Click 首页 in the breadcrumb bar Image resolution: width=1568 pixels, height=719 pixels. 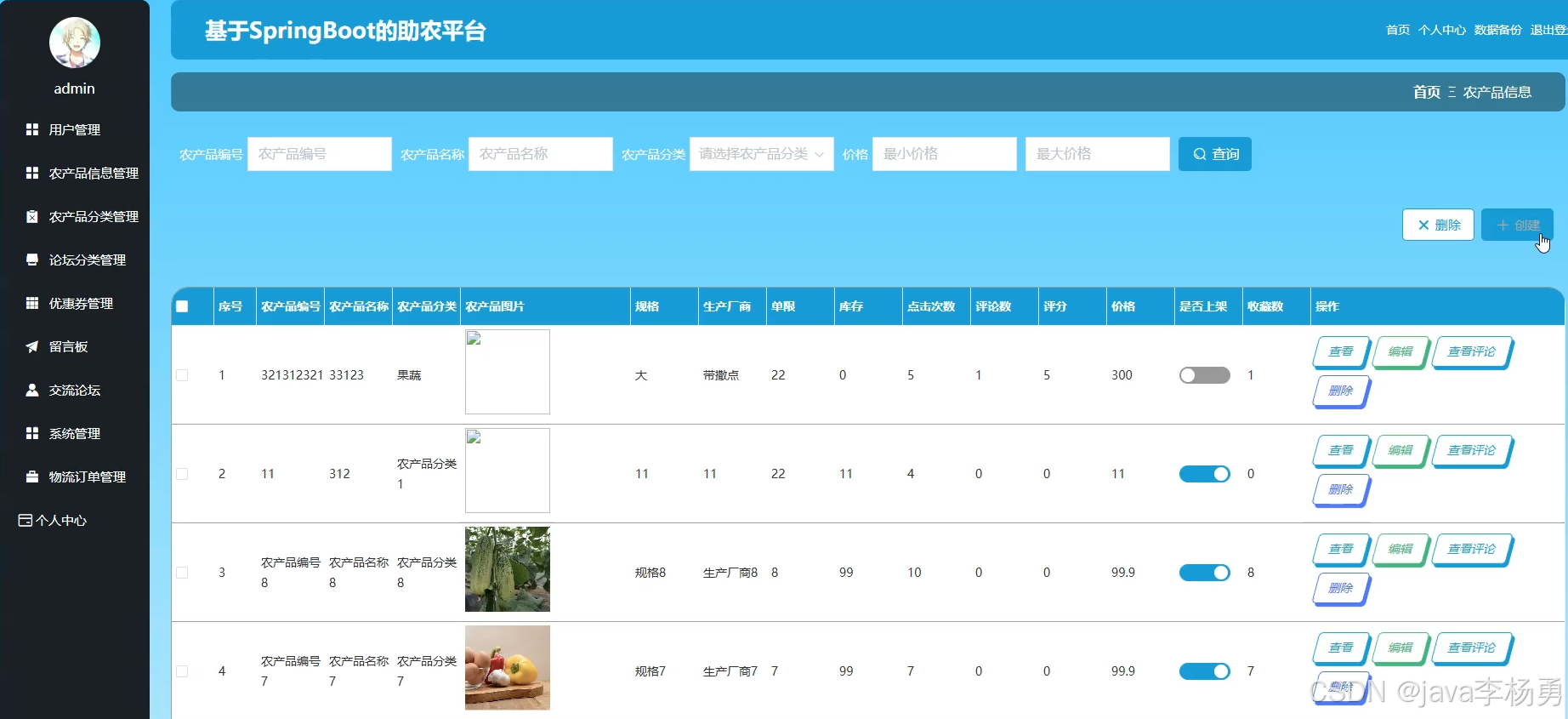[x=1427, y=92]
